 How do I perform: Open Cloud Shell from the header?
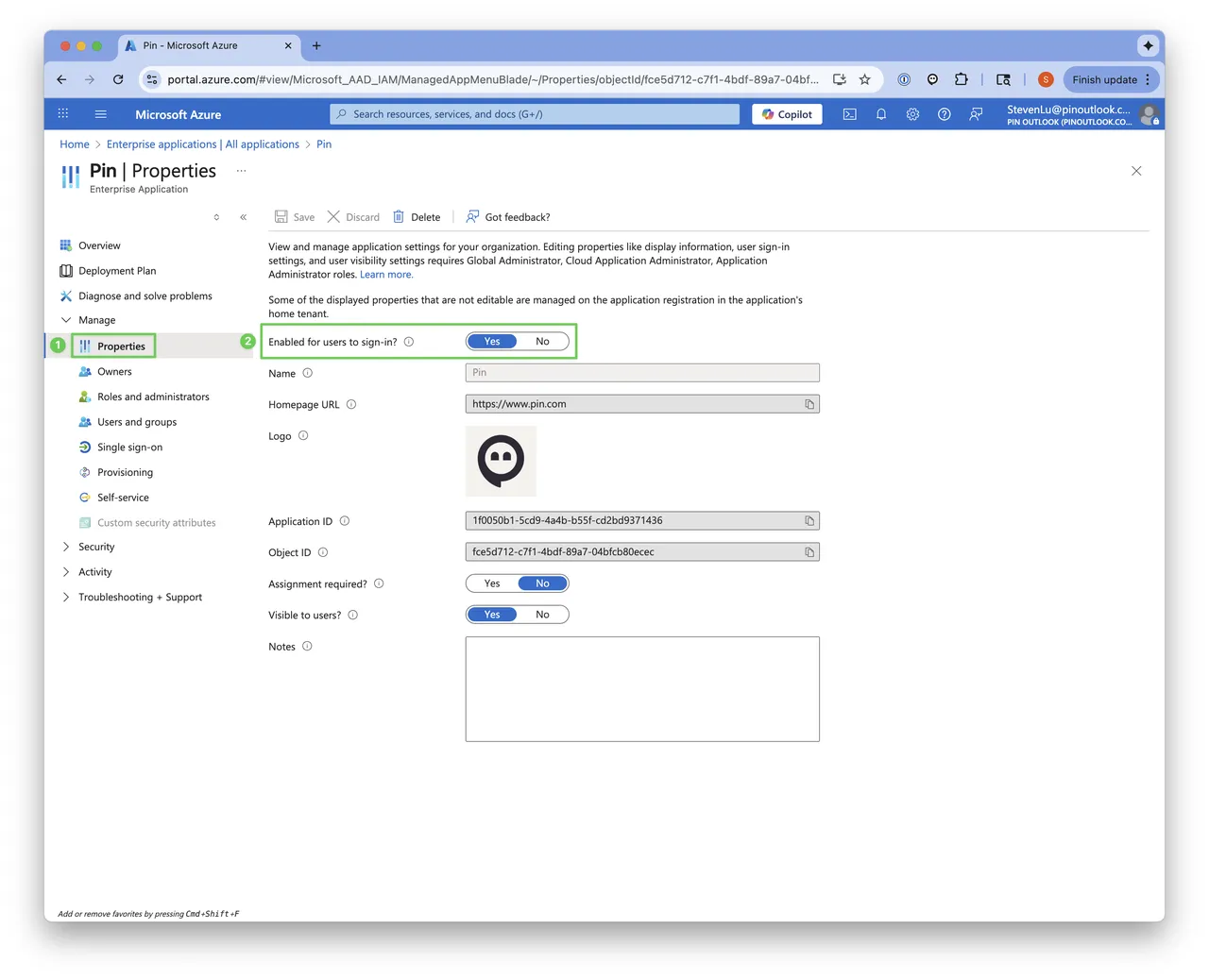[x=850, y=114]
